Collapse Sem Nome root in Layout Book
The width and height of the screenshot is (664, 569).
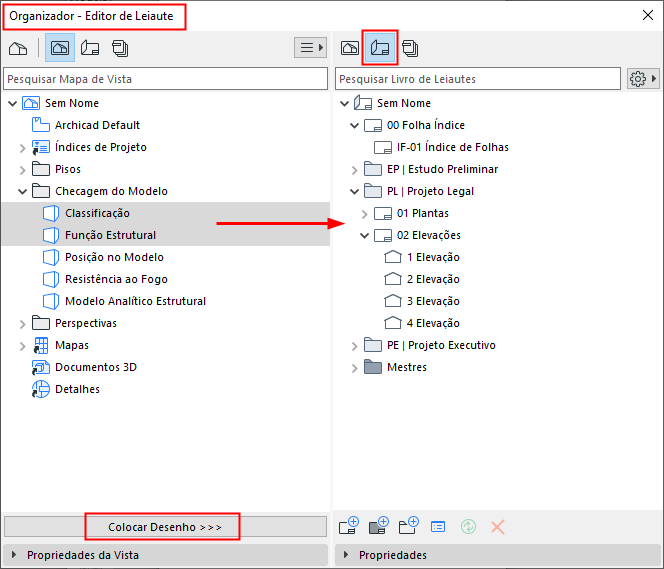[x=345, y=103]
